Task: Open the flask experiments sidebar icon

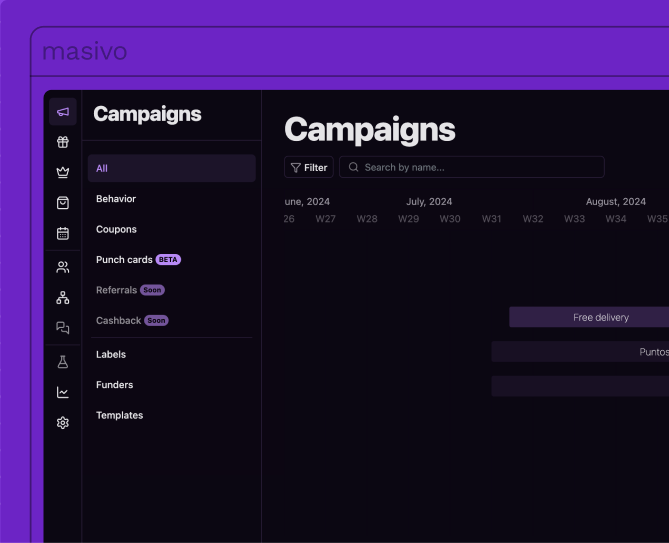Action: 63,362
